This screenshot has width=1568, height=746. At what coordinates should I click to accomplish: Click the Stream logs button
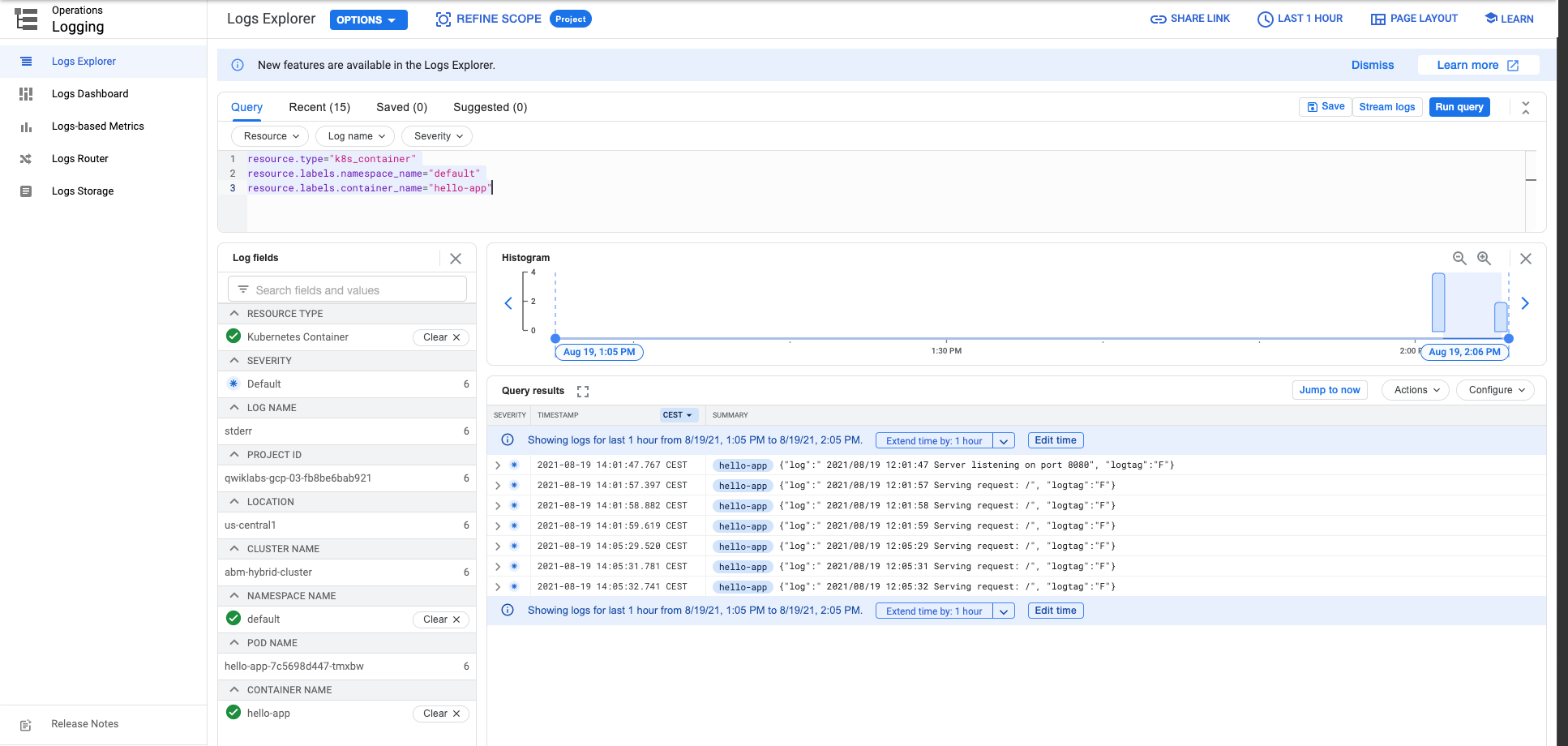pos(1387,107)
